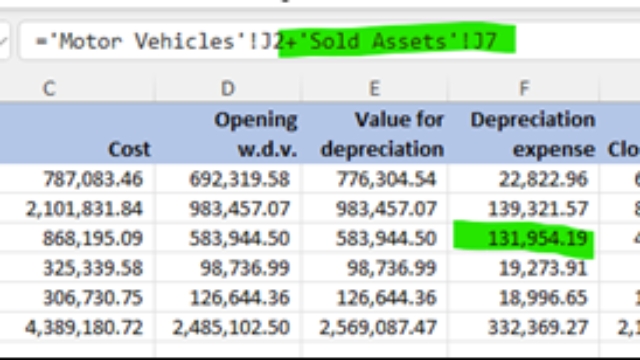The height and width of the screenshot is (360, 640).
Task: Select opening w.d.v. cell 983,457.07
Action: pyautogui.click(x=228, y=209)
